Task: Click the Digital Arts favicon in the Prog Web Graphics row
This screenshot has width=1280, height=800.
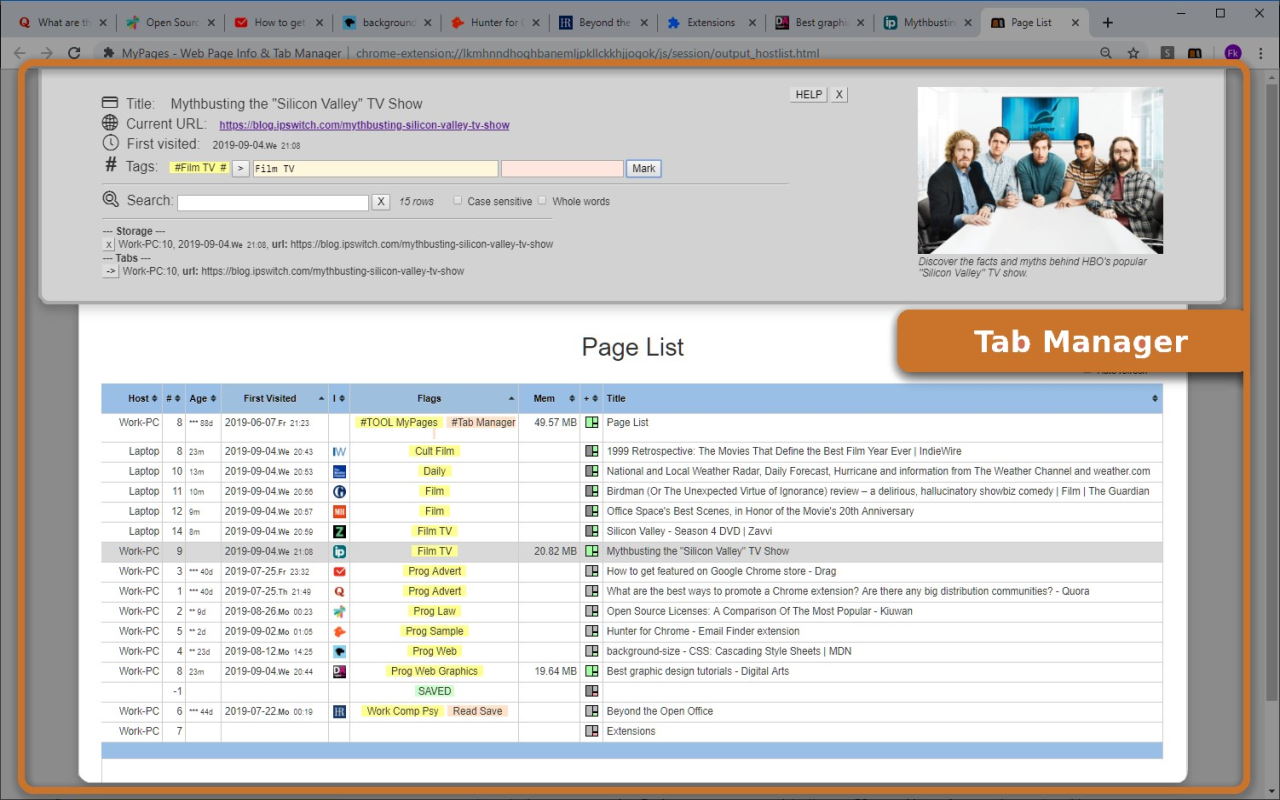Action: (x=339, y=671)
